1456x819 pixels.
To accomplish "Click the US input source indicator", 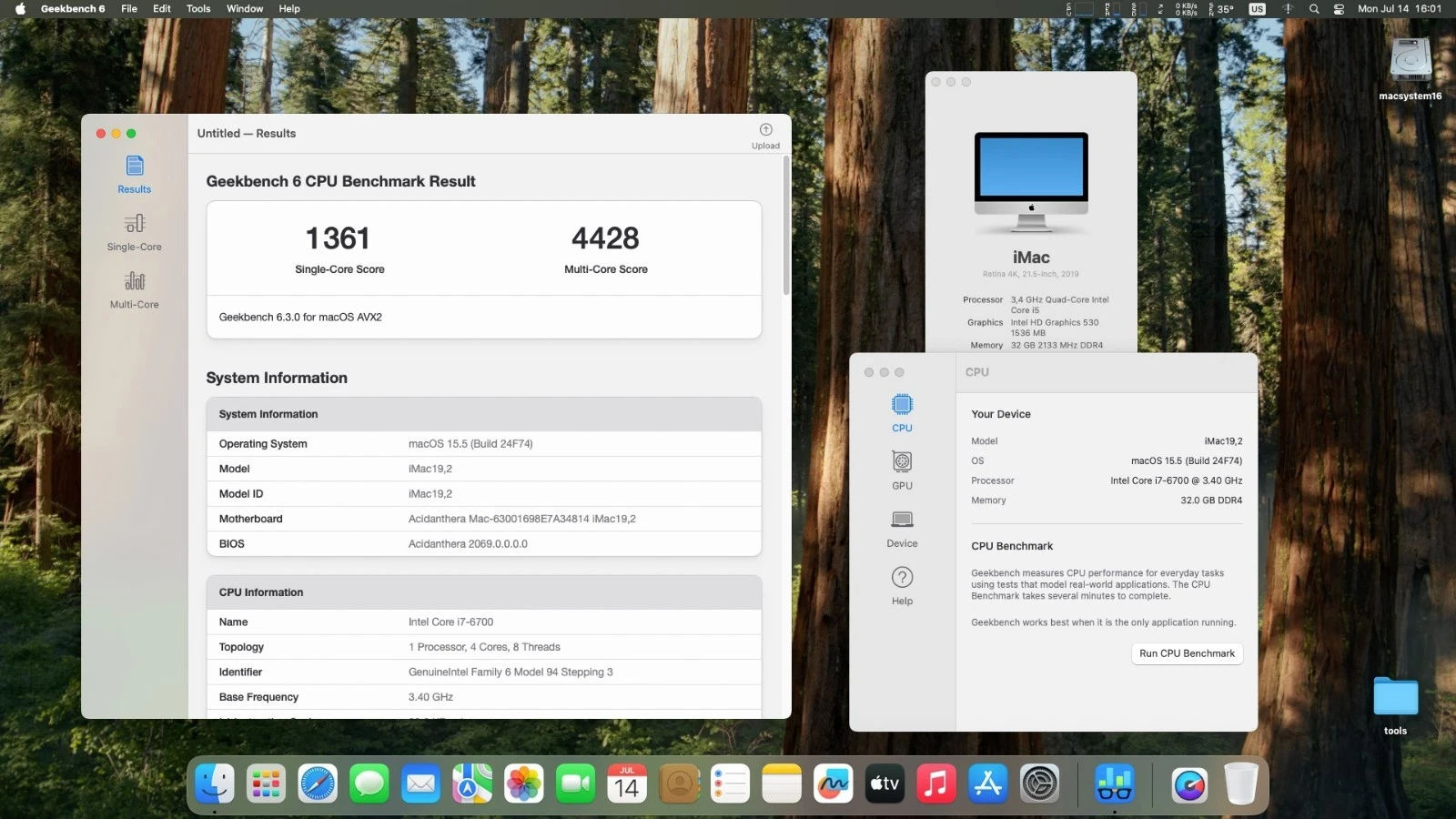I will [1257, 9].
